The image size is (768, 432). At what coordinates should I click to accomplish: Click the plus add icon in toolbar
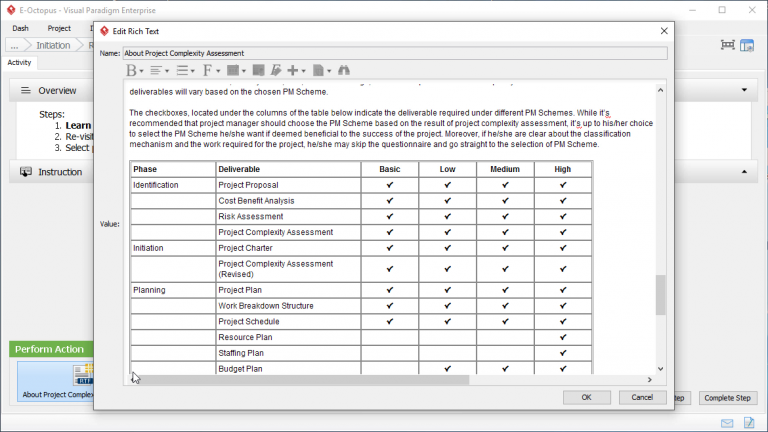[x=295, y=71]
